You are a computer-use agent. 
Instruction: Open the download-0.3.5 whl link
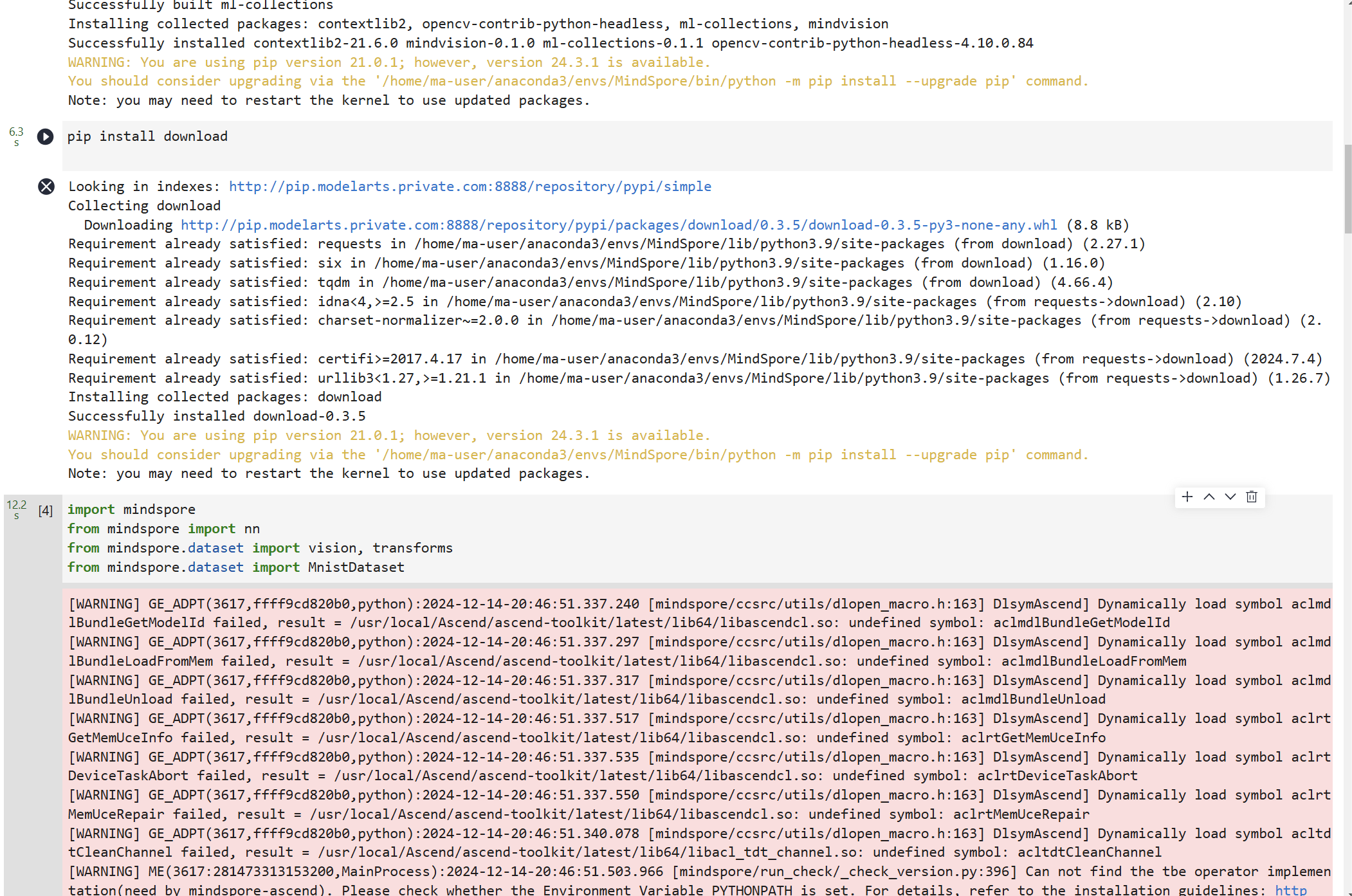click(x=618, y=225)
